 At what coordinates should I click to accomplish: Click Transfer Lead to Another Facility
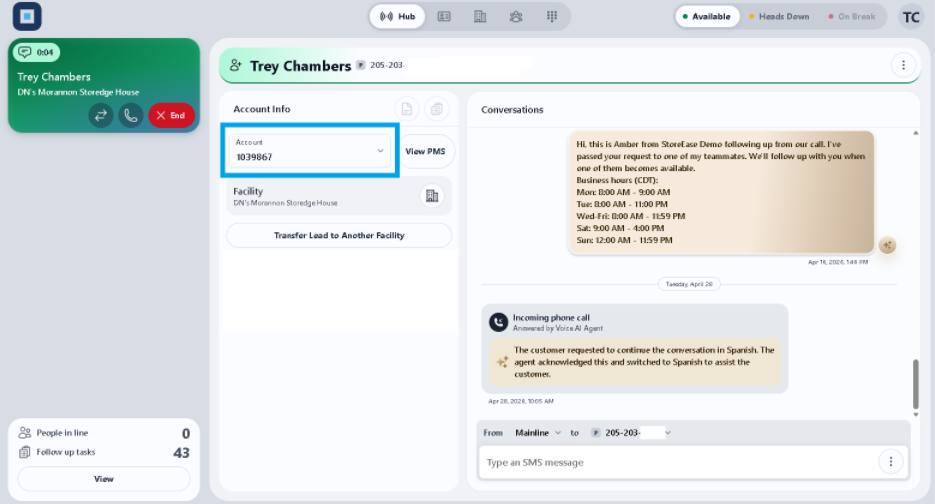[339, 236]
